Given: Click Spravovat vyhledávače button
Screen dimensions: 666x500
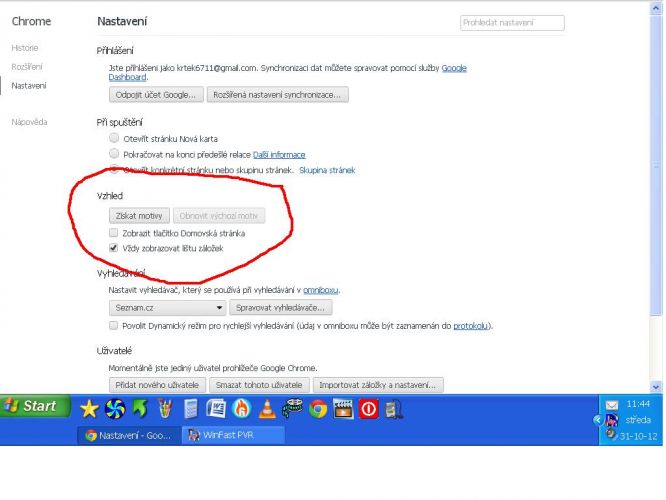Looking at the screenshot, I should (x=280, y=308).
